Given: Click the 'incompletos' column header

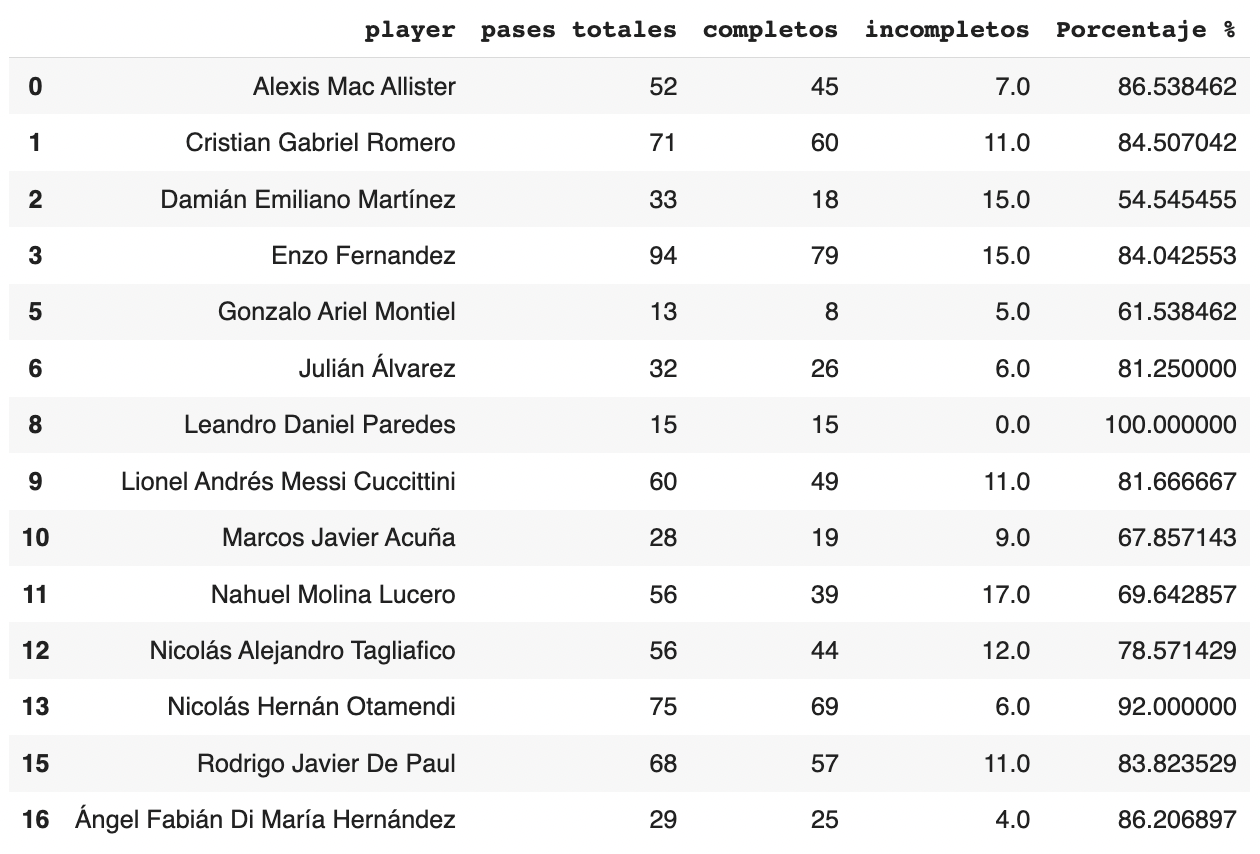Looking at the screenshot, I should click(x=947, y=30).
